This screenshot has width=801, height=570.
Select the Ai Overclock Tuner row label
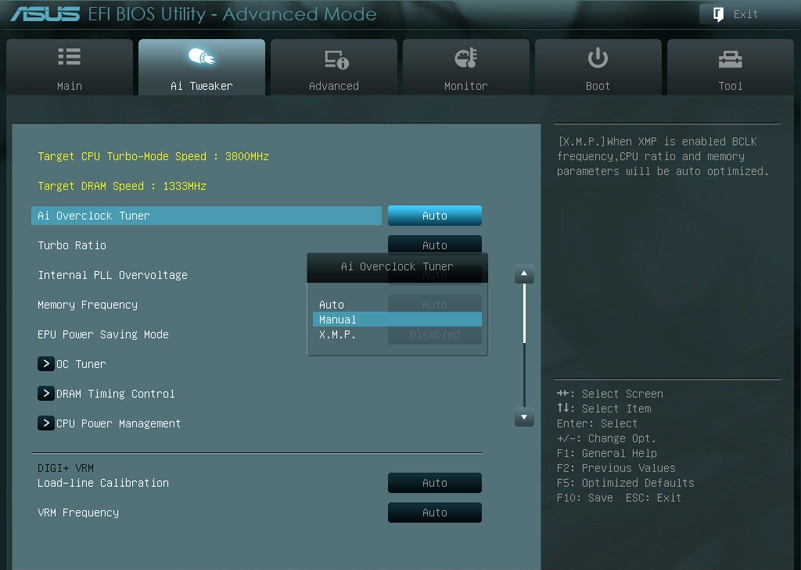point(93,216)
